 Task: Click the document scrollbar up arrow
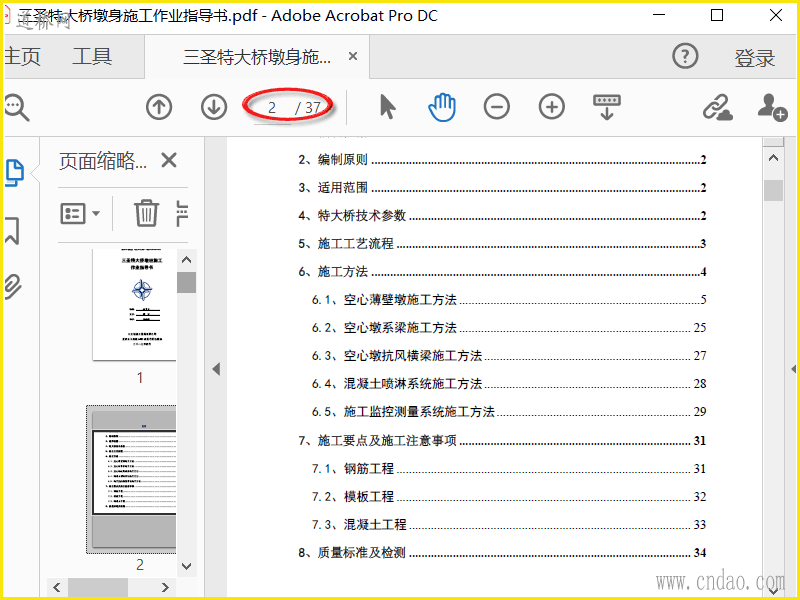[x=773, y=158]
